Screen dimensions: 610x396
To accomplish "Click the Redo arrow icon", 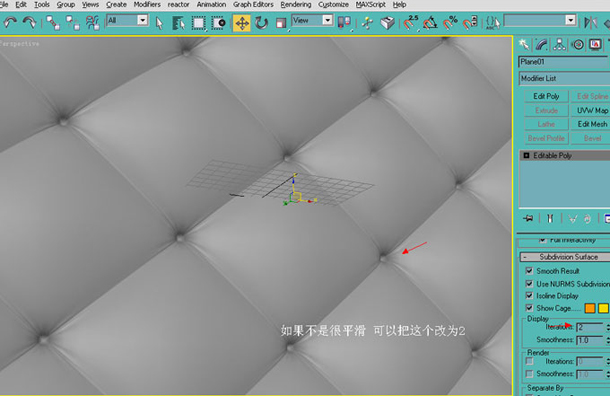I will tap(30, 23).
